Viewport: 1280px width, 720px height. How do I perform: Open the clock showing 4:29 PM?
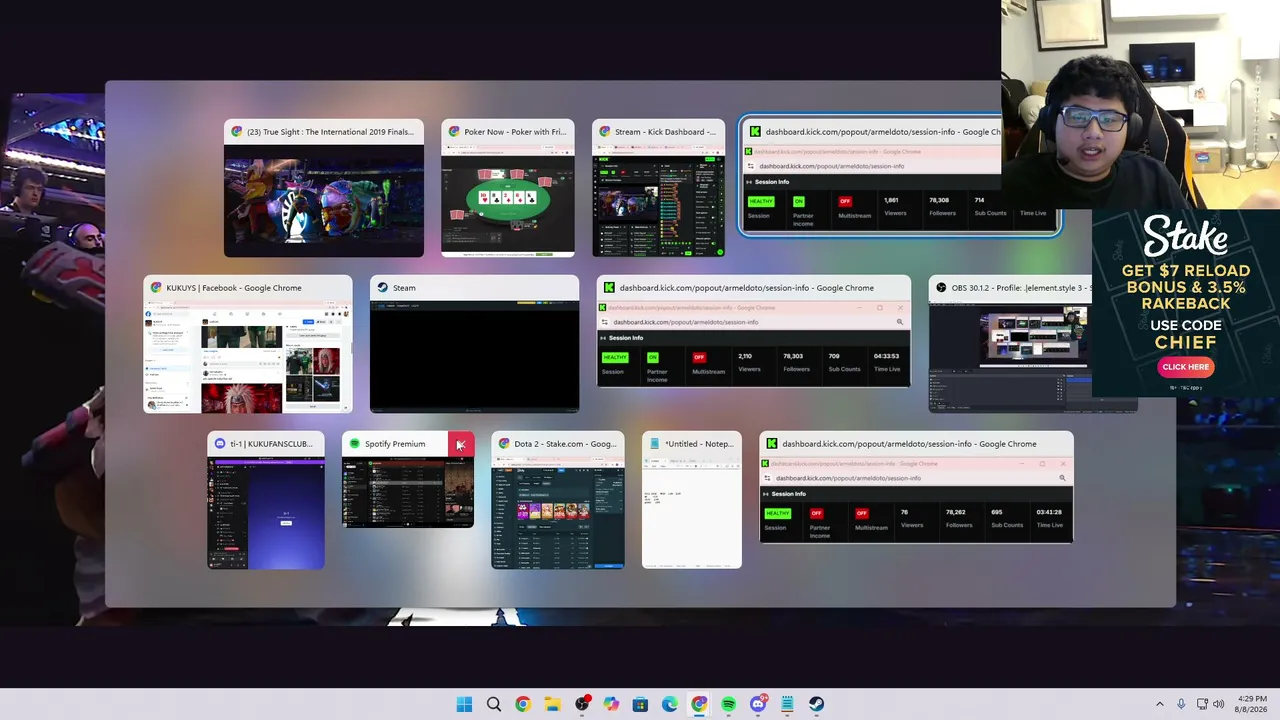coord(1252,704)
